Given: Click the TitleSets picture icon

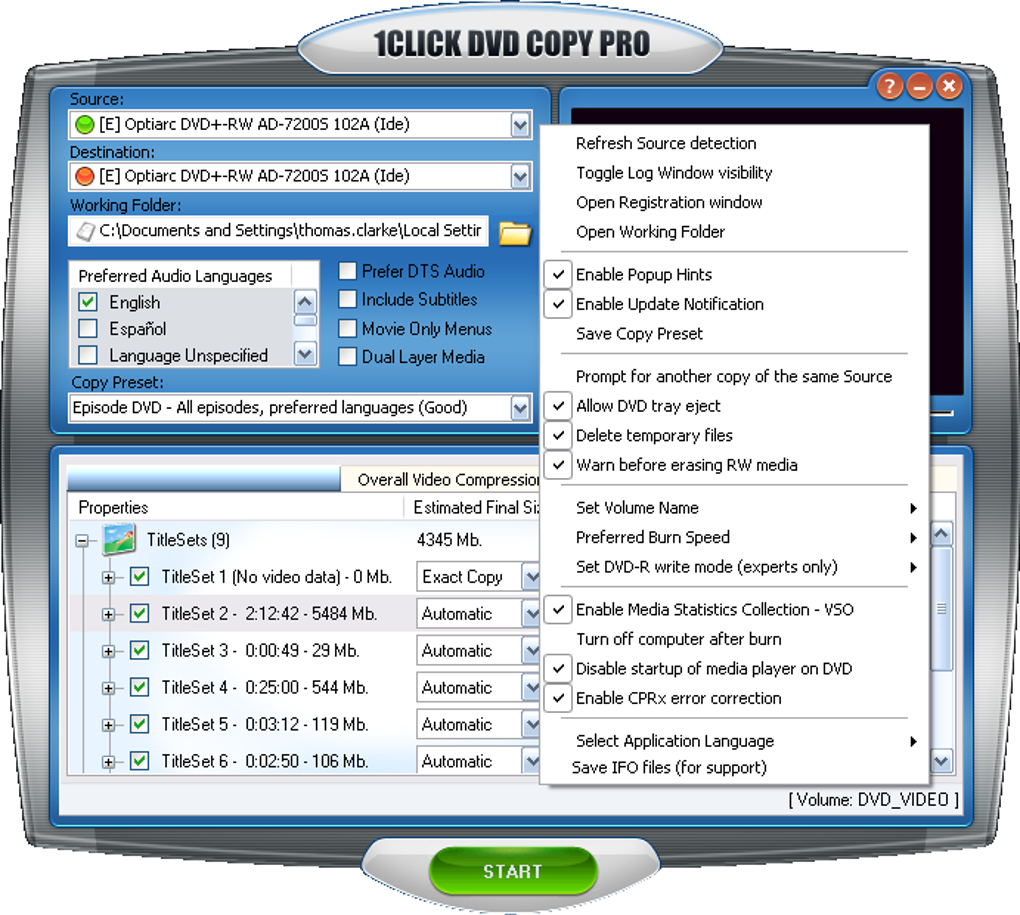Looking at the screenshot, I should [119, 540].
